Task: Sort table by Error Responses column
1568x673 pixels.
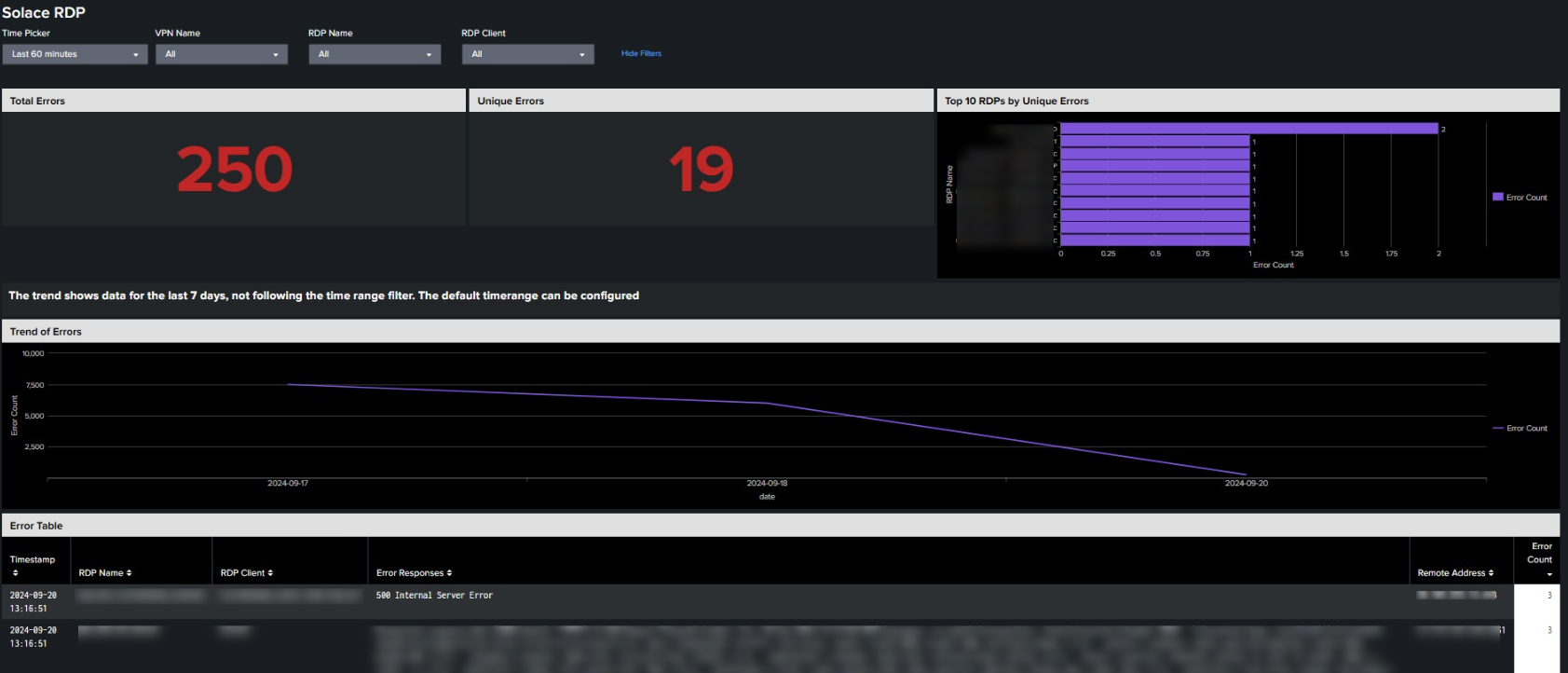Action: 414,572
